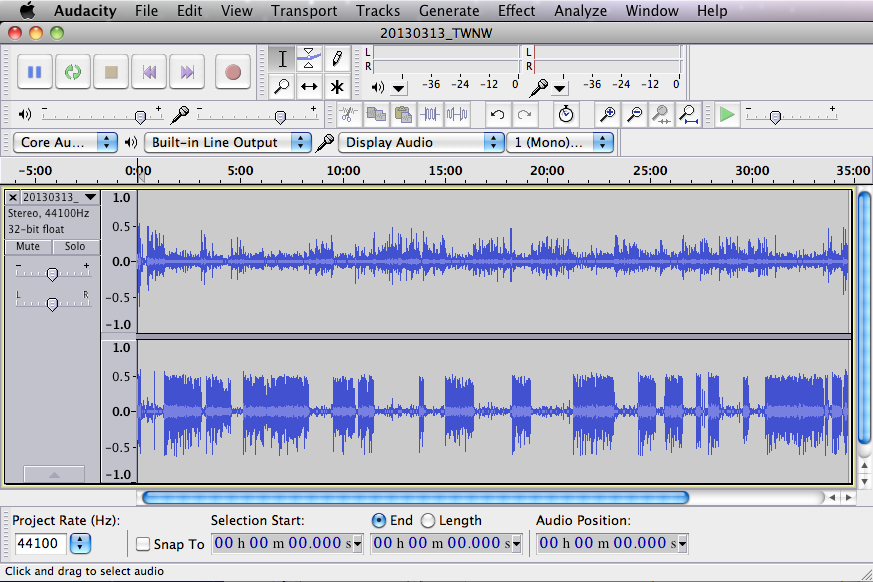Click the Record button
The width and height of the screenshot is (873, 582).
click(x=233, y=72)
